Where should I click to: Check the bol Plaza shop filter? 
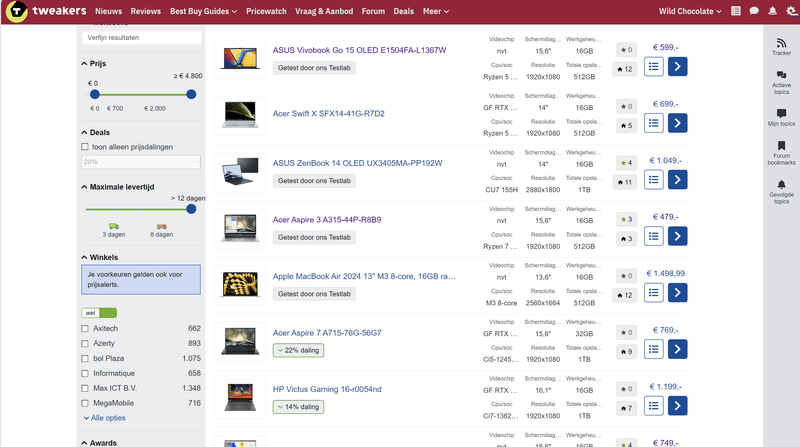85,358
